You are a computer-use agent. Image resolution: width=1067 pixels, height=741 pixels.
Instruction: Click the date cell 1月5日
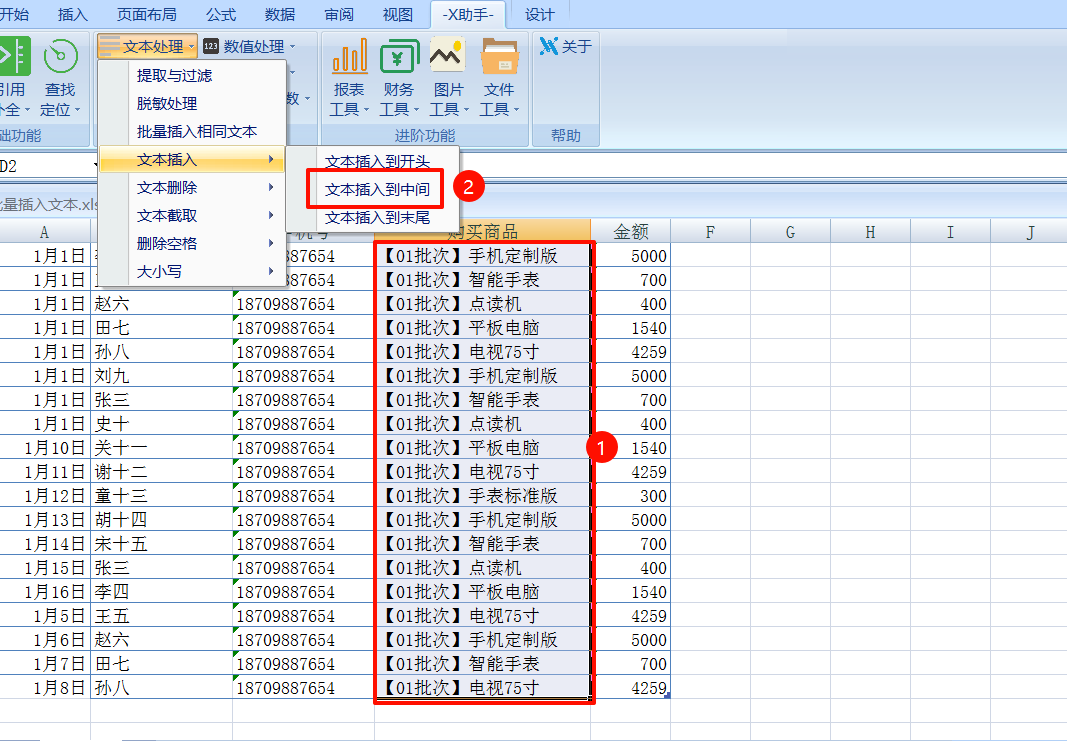45,616
